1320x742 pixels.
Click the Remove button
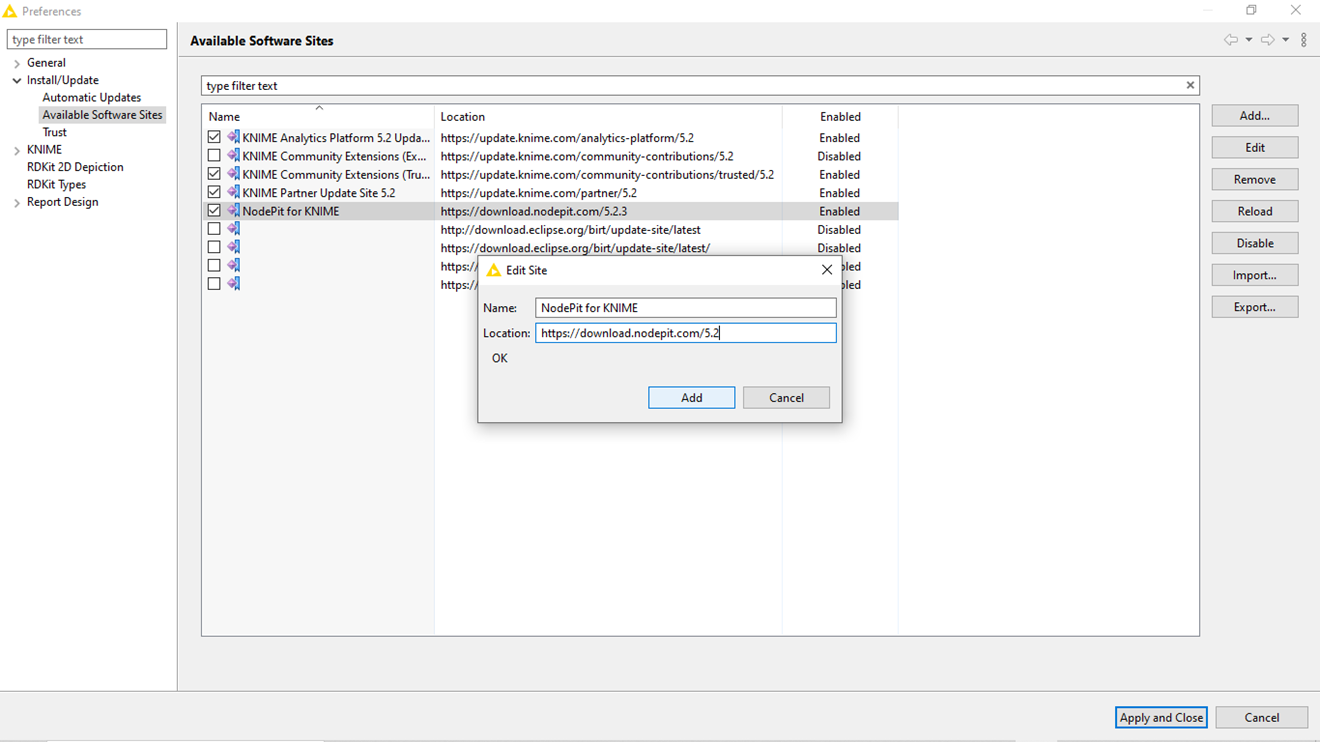coord(1255,179)
